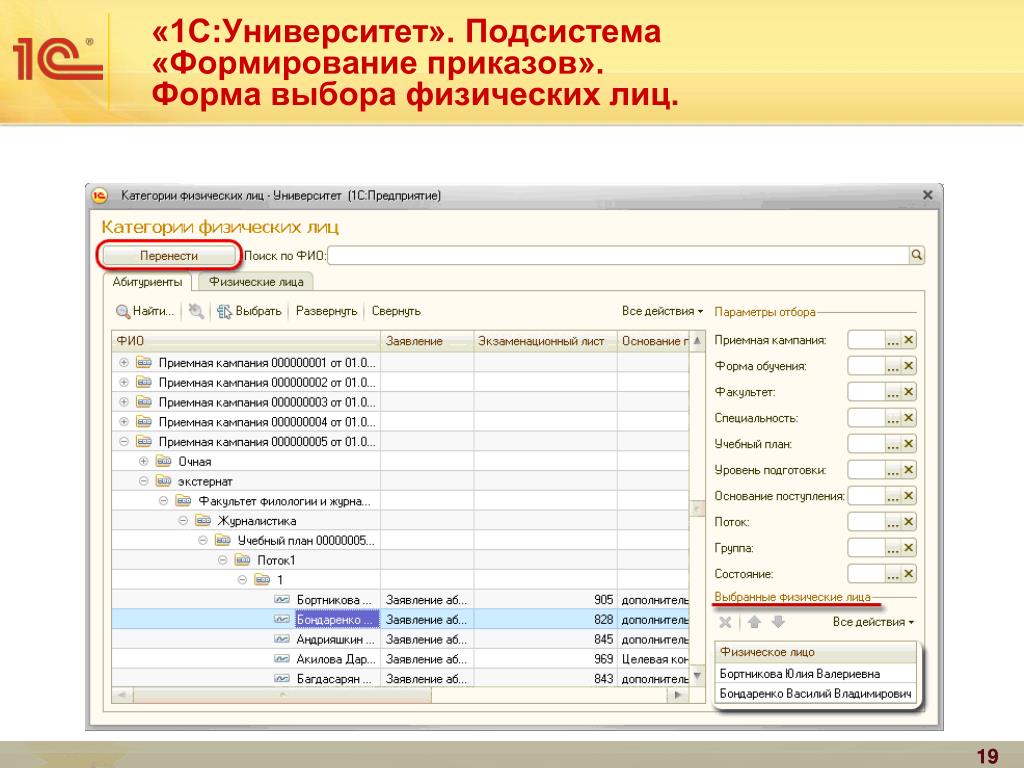This screenshot has height=768, width=1024.
Task: Select Бондаренко Василий Владимирович in selected list
Action: tap(817, 694)
